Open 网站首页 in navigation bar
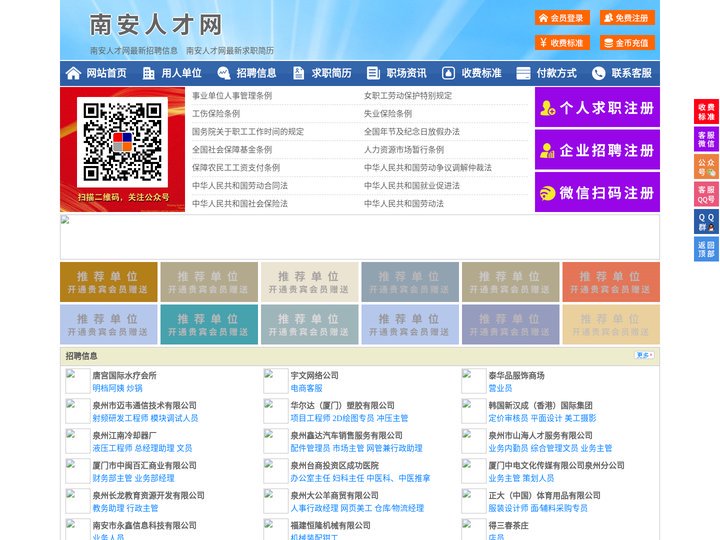This screenshot has height=540, width=720. (x=106, y=73)
